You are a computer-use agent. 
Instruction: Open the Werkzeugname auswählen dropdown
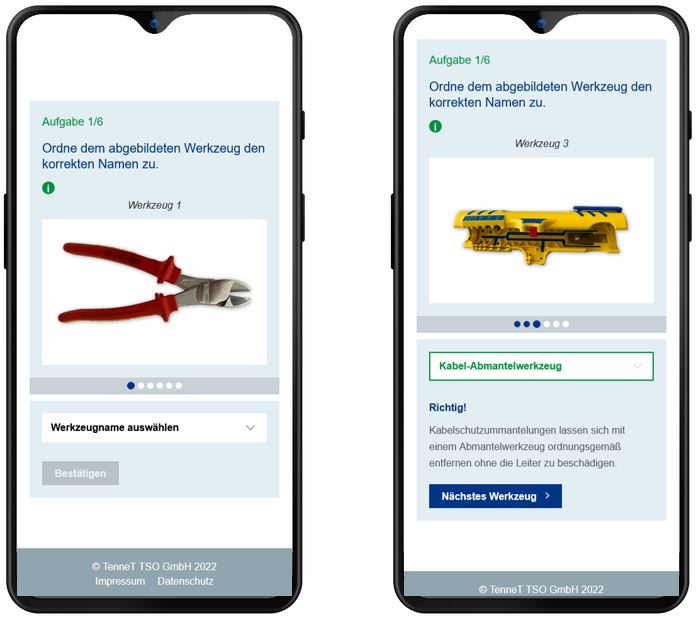click(154, 427)
